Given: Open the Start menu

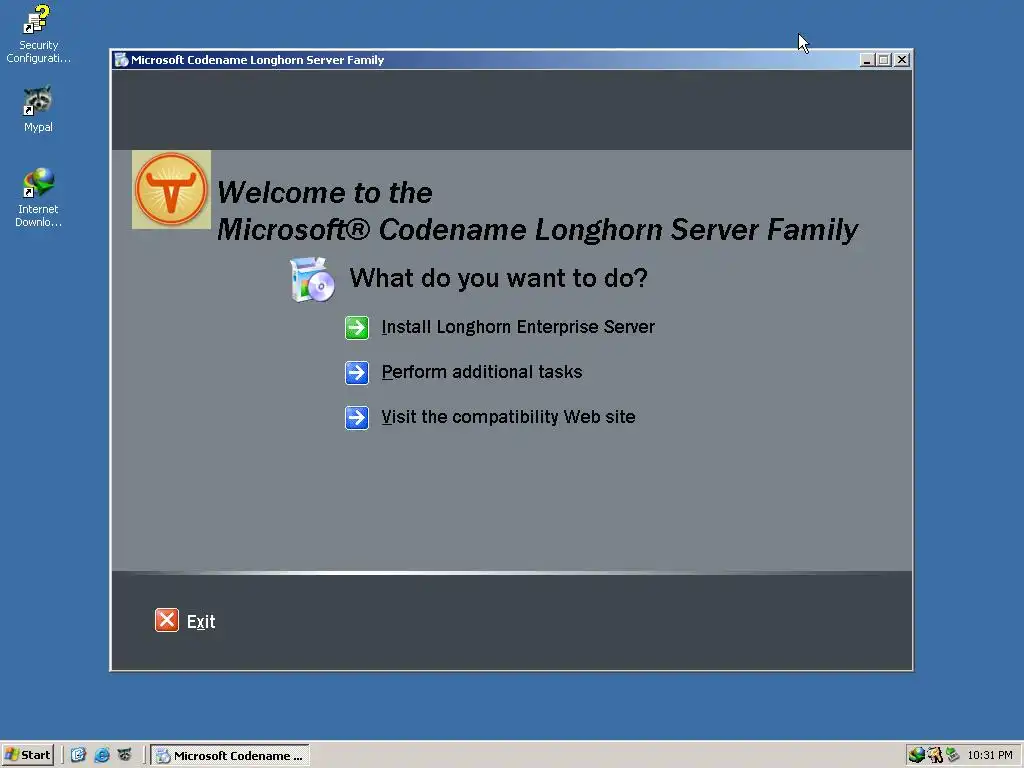Looking at the screenshot, I should 27,756.
